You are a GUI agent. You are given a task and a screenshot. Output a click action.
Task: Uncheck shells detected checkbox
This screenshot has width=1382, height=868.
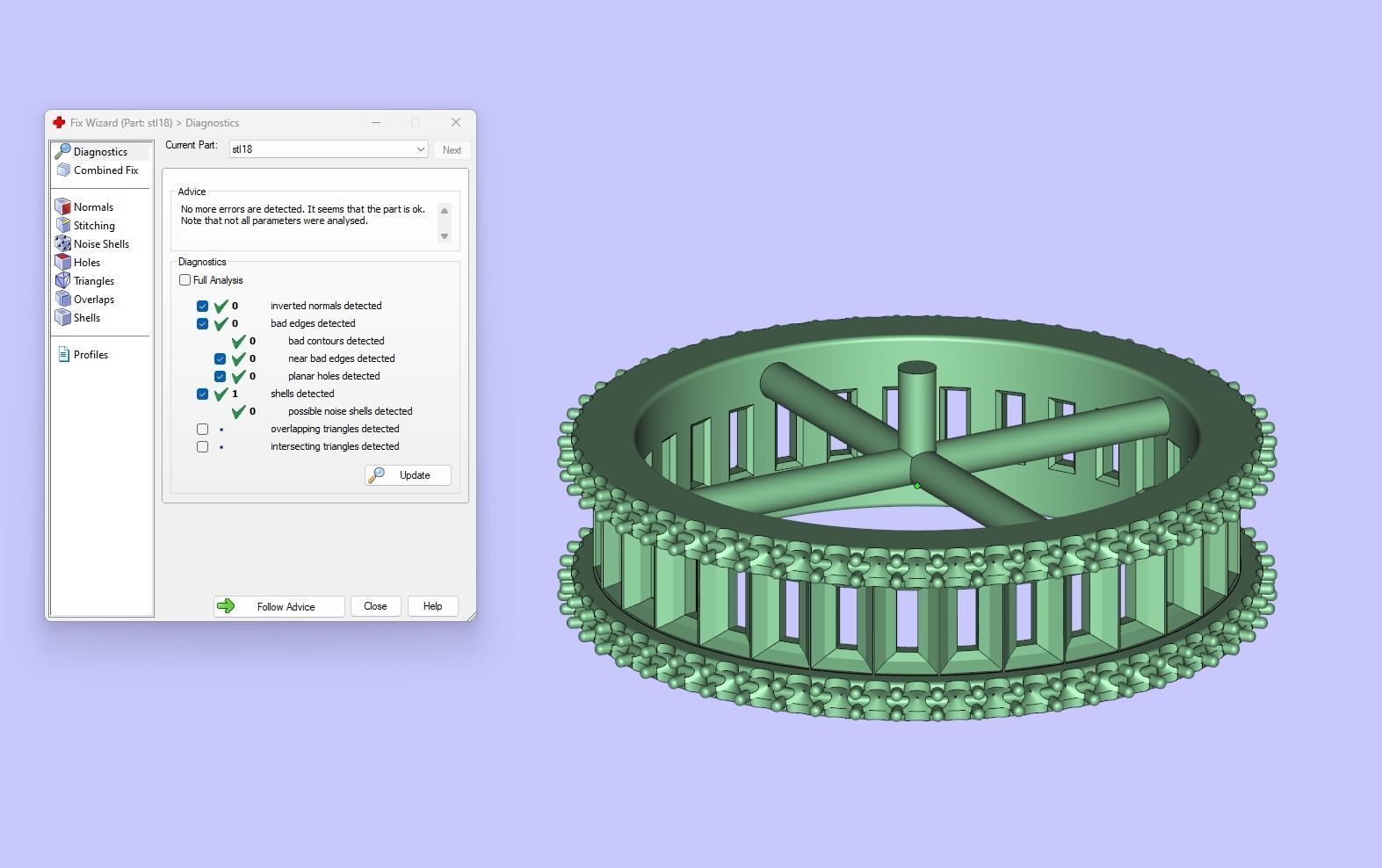[202, 394]
